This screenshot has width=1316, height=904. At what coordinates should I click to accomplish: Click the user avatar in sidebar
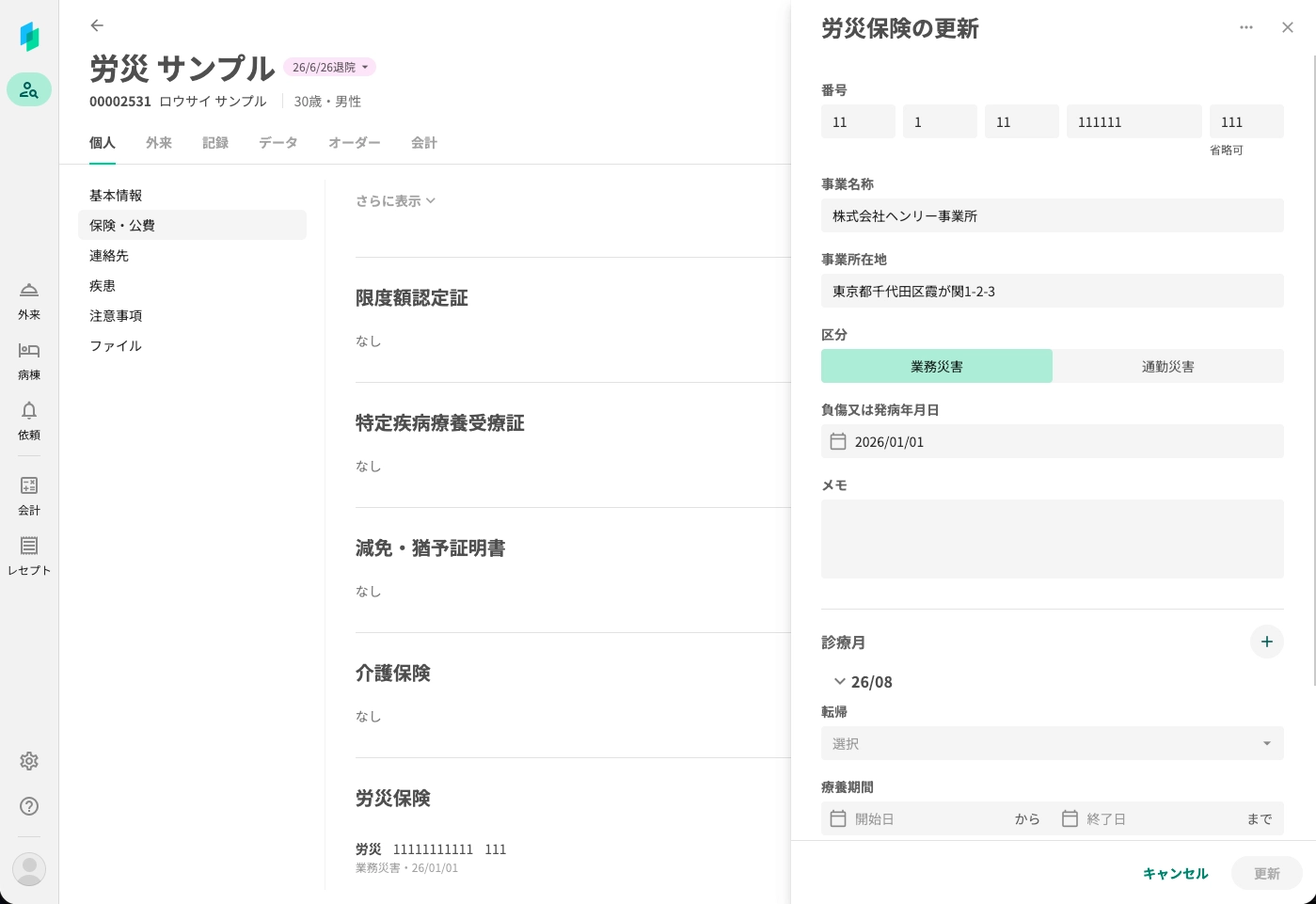tap(29, 868)
